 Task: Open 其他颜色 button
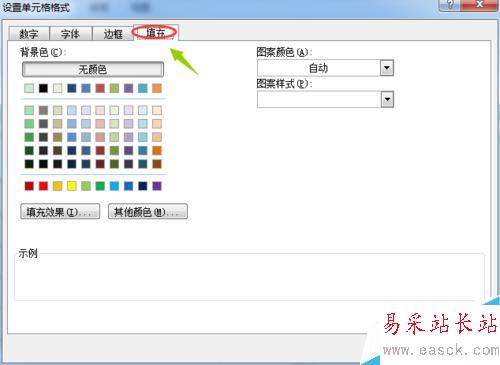tap(148, 212)
